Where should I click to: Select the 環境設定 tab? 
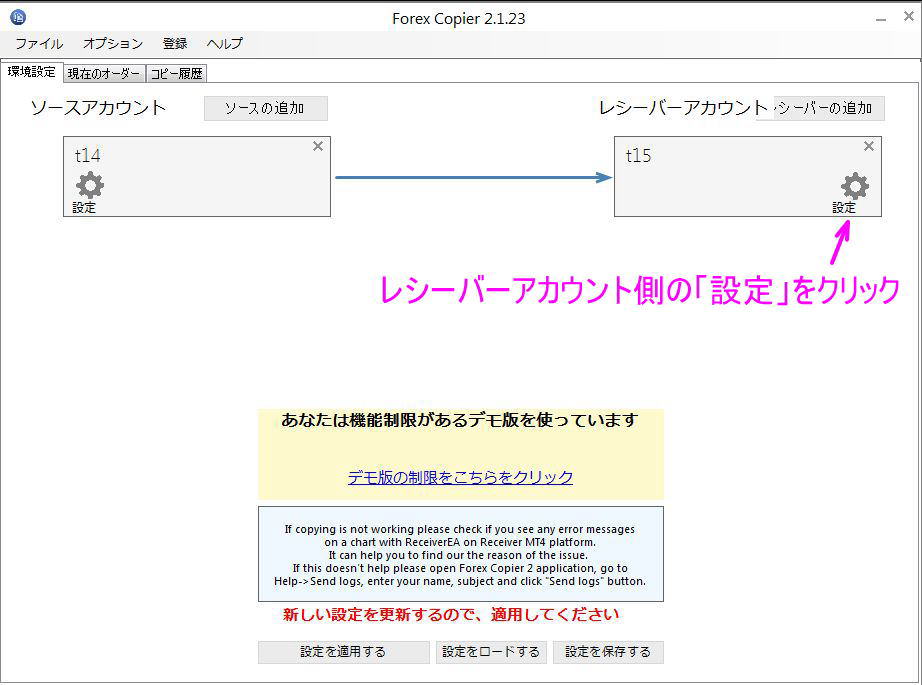coord(32,72)
